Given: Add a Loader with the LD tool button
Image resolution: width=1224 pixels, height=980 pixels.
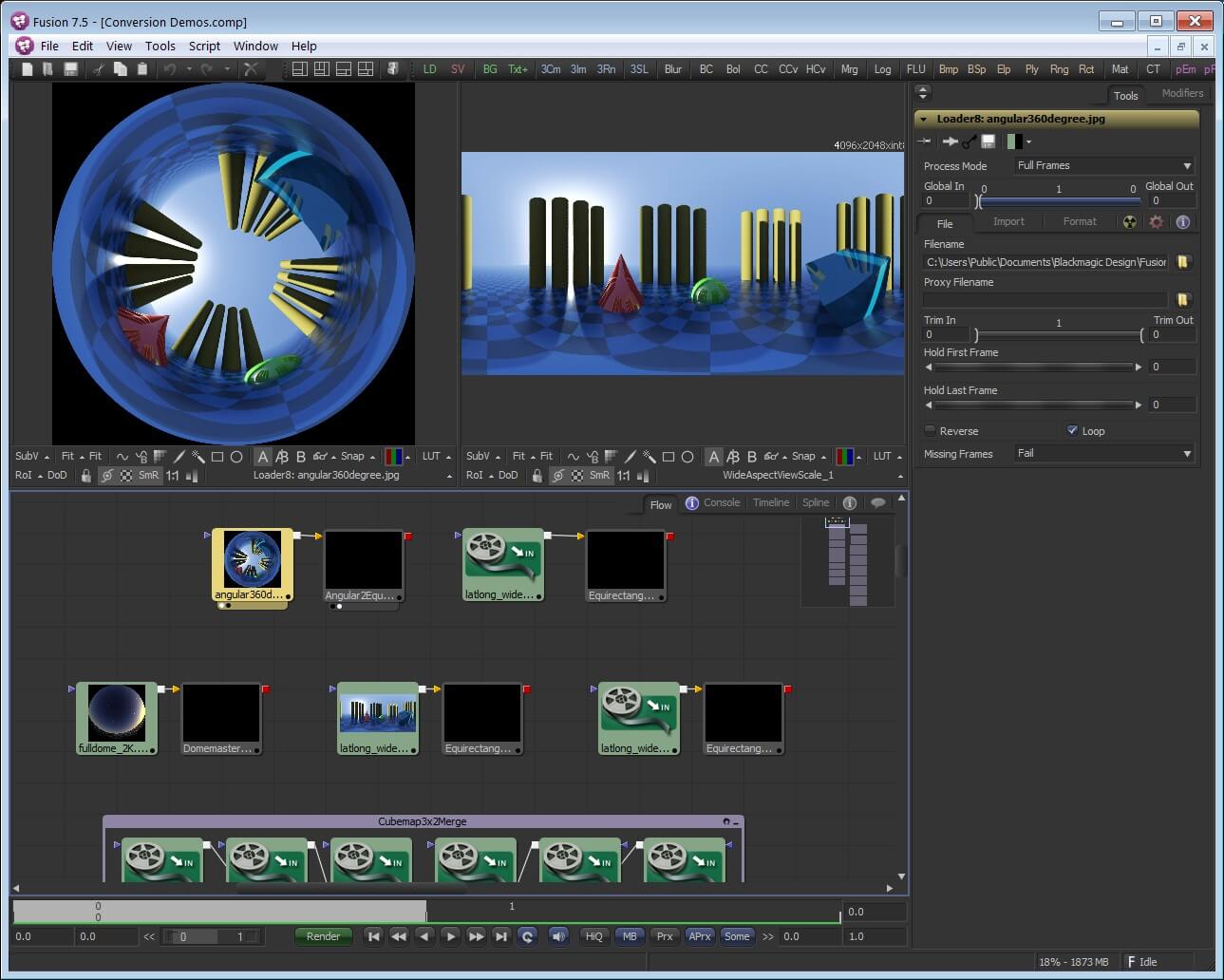Looking at the screenshot, I should coord(430,69).
